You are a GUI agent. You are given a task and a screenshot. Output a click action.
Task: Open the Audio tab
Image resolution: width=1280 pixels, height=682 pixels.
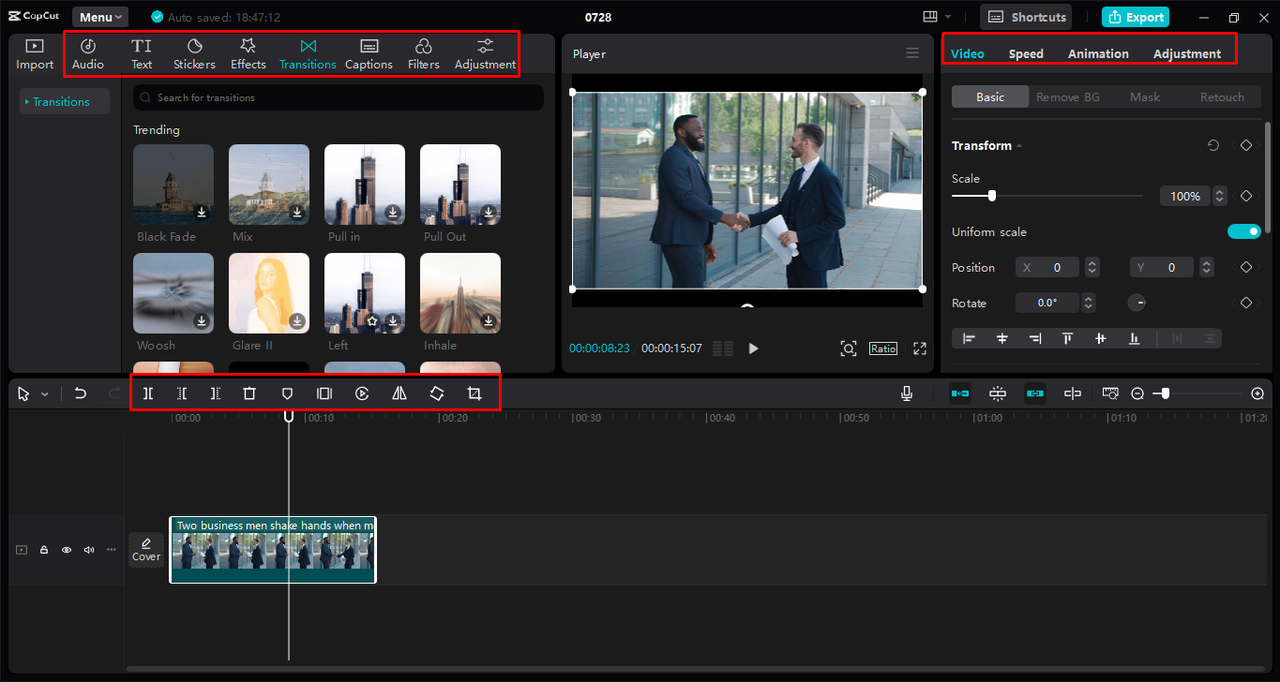[88, 54]
